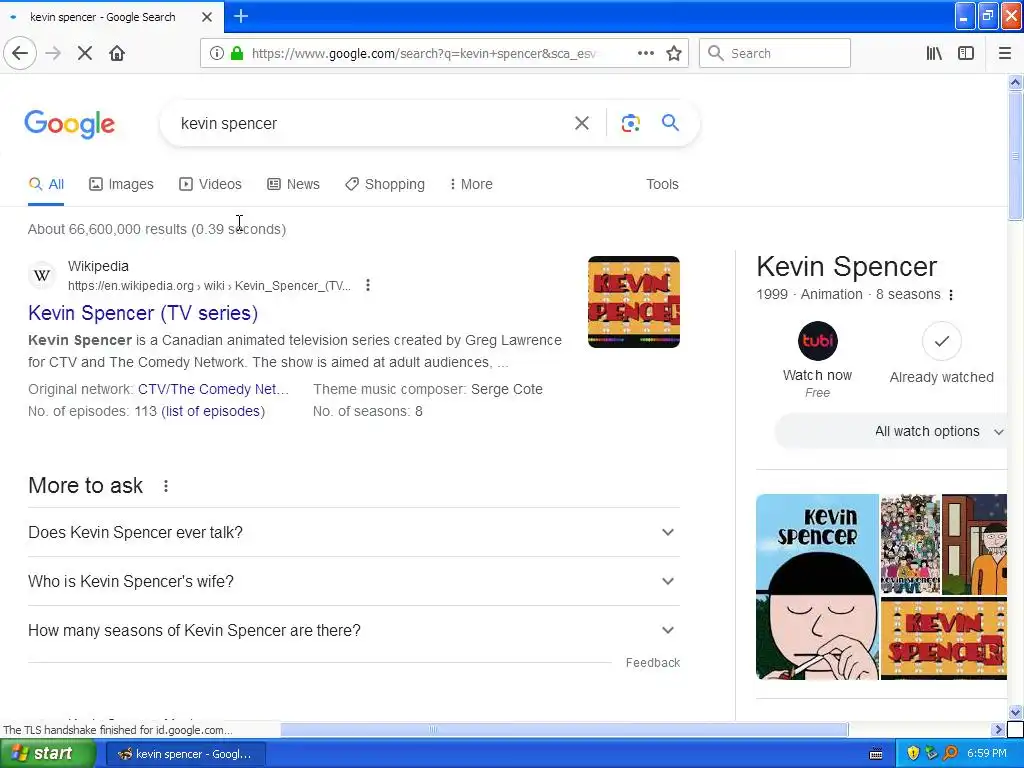Click the Google logo
This screenshot has width=1024, height=768.
click(x=70, y=124)
